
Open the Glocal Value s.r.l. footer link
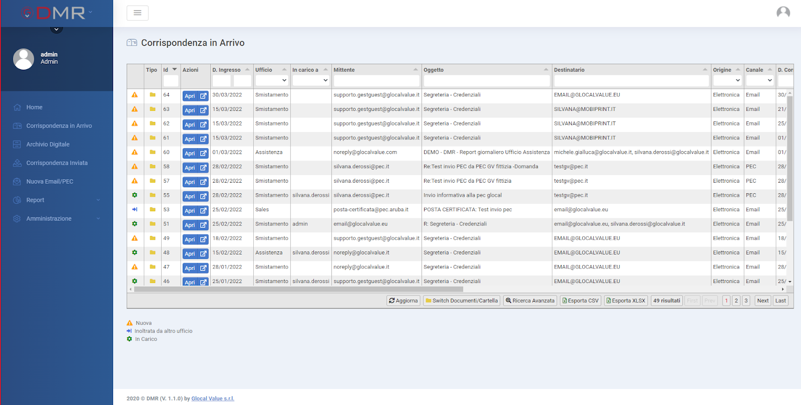(x=212, y=398)
